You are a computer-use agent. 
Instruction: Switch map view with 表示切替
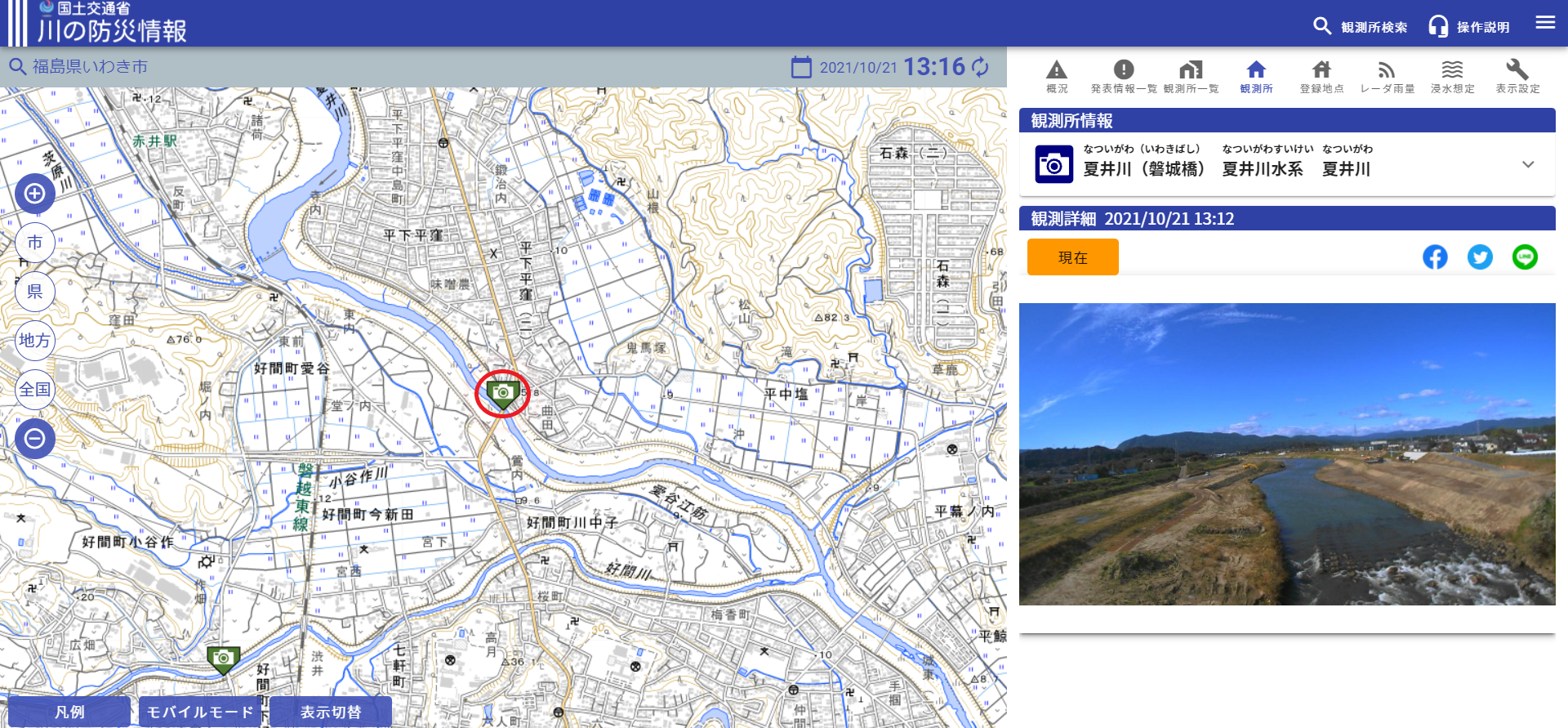(x=331, y=712)
